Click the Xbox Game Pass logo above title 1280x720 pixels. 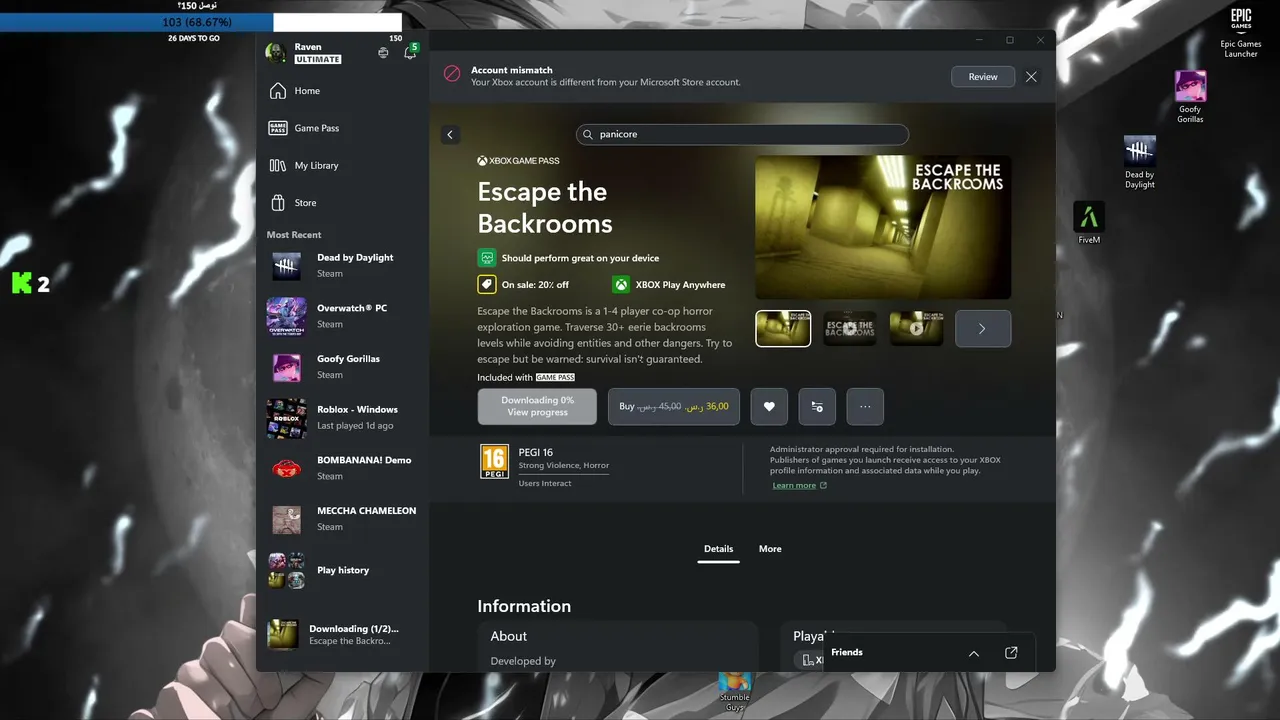pos(518,160)
